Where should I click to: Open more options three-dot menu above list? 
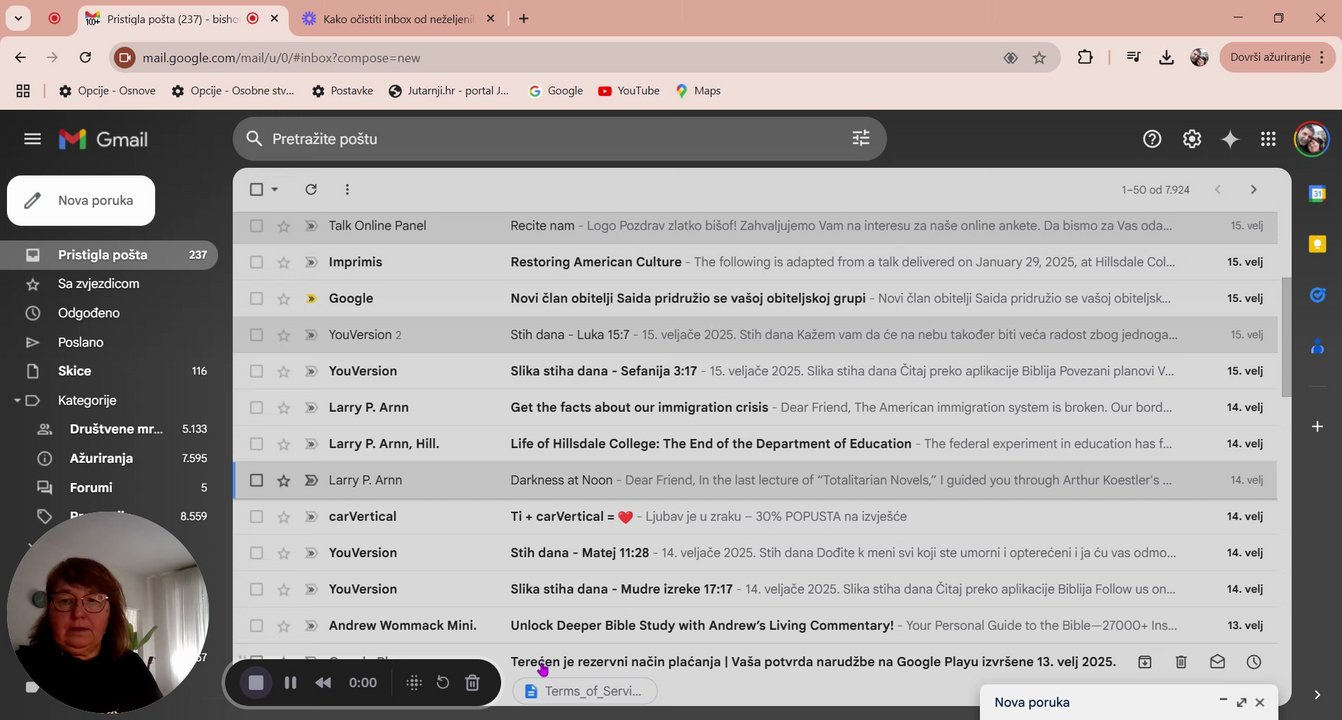tap(347, 189)
